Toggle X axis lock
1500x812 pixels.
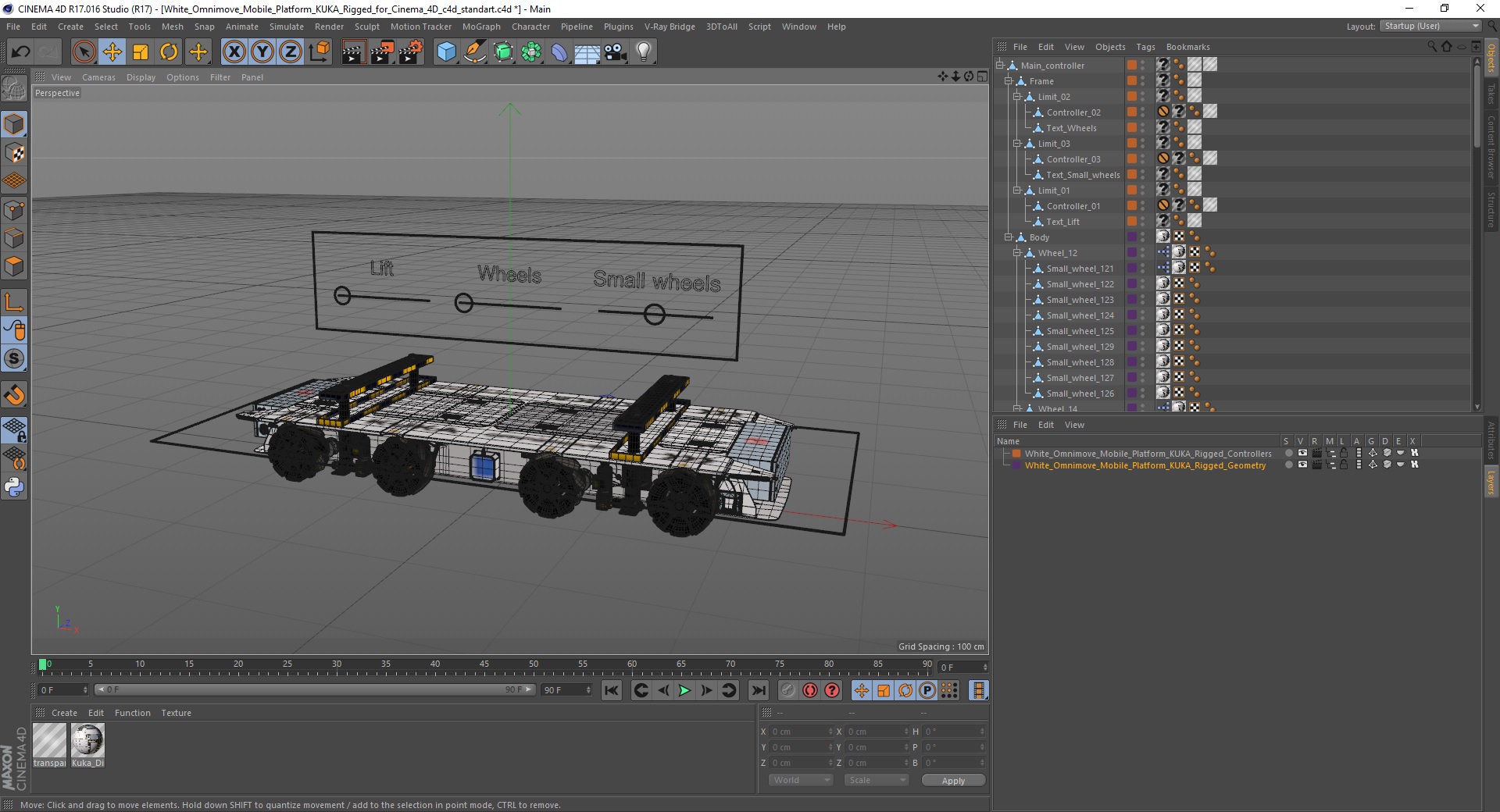[x=234, y=52]
